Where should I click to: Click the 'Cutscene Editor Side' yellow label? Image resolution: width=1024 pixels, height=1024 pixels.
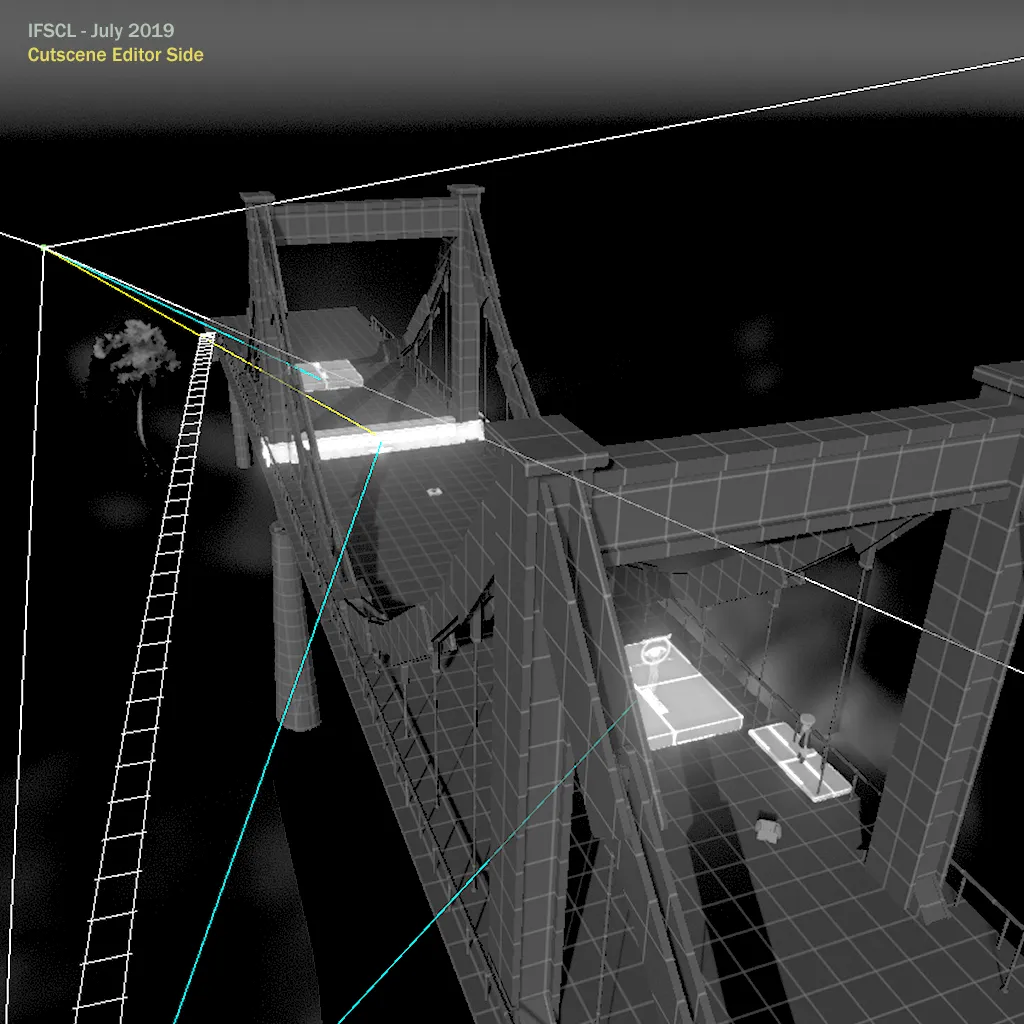116,55
